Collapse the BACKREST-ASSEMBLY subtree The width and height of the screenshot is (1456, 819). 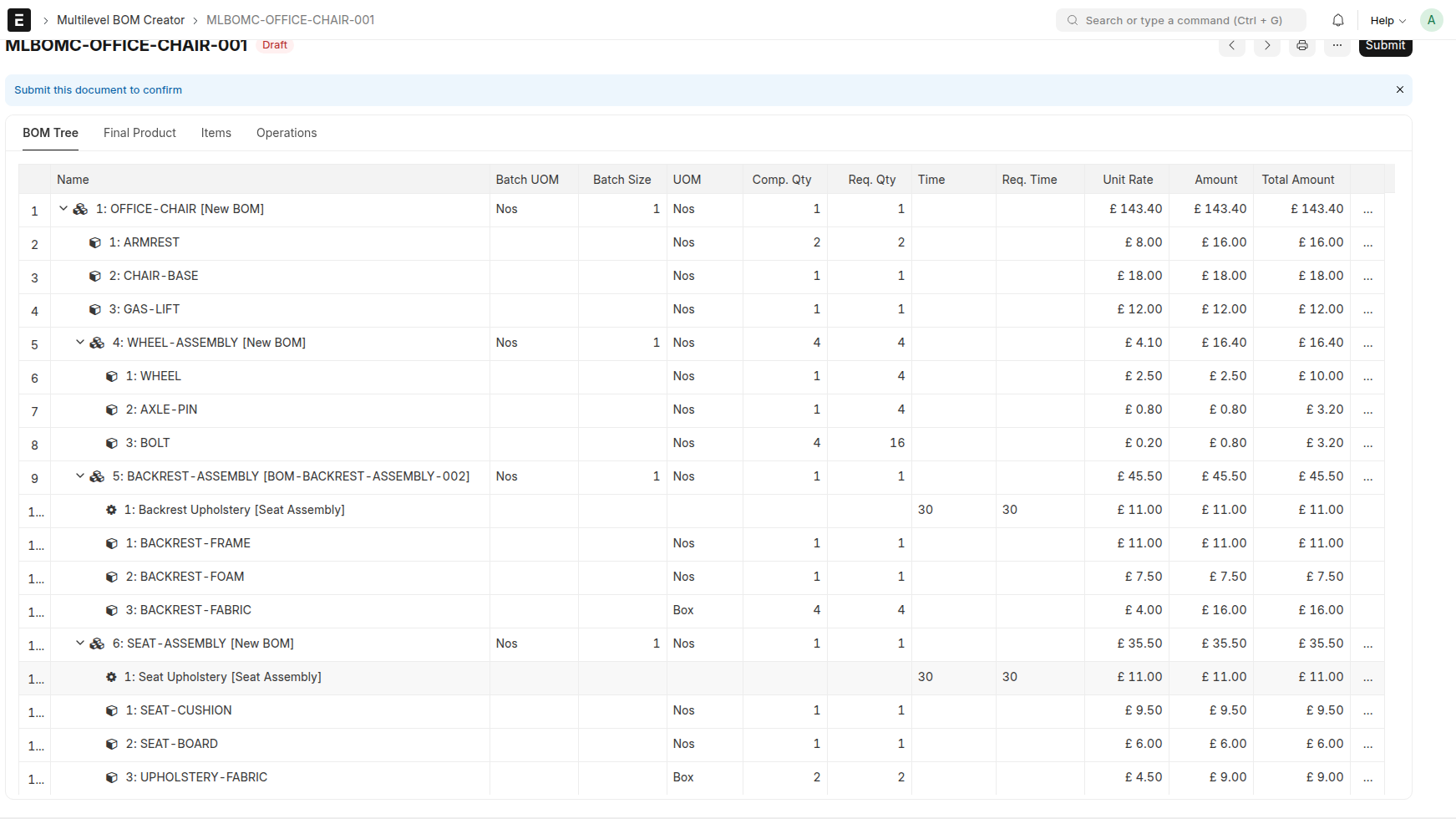coord(80,476)
